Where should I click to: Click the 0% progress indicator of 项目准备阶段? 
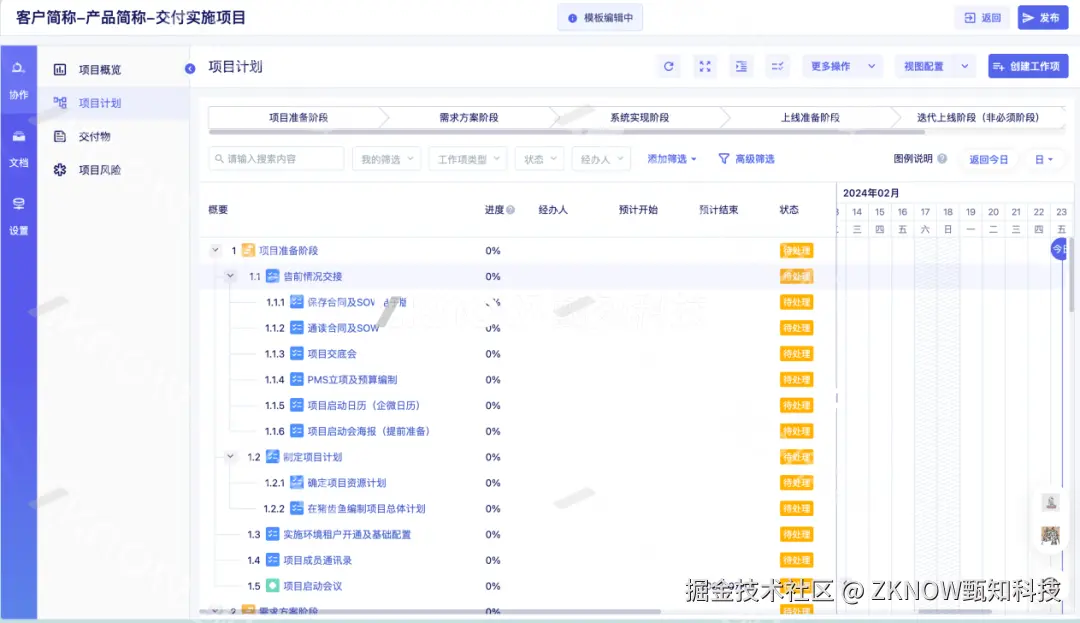[x=492, y=250]
